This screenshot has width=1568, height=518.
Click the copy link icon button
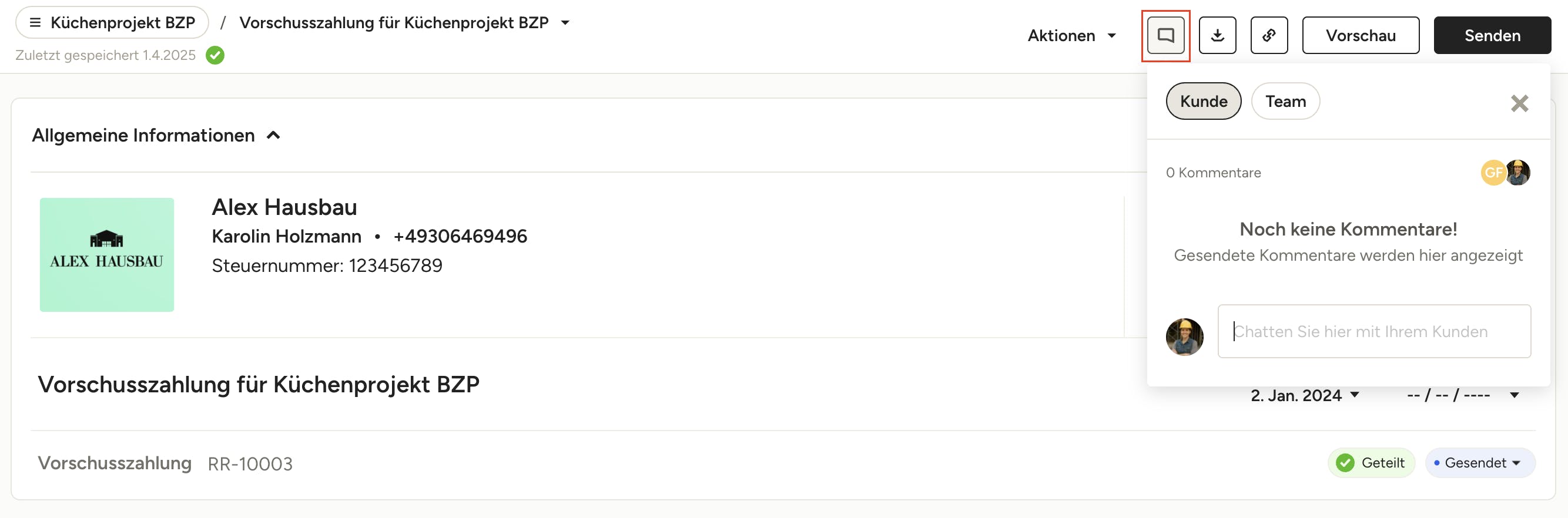pos(1268,35)
